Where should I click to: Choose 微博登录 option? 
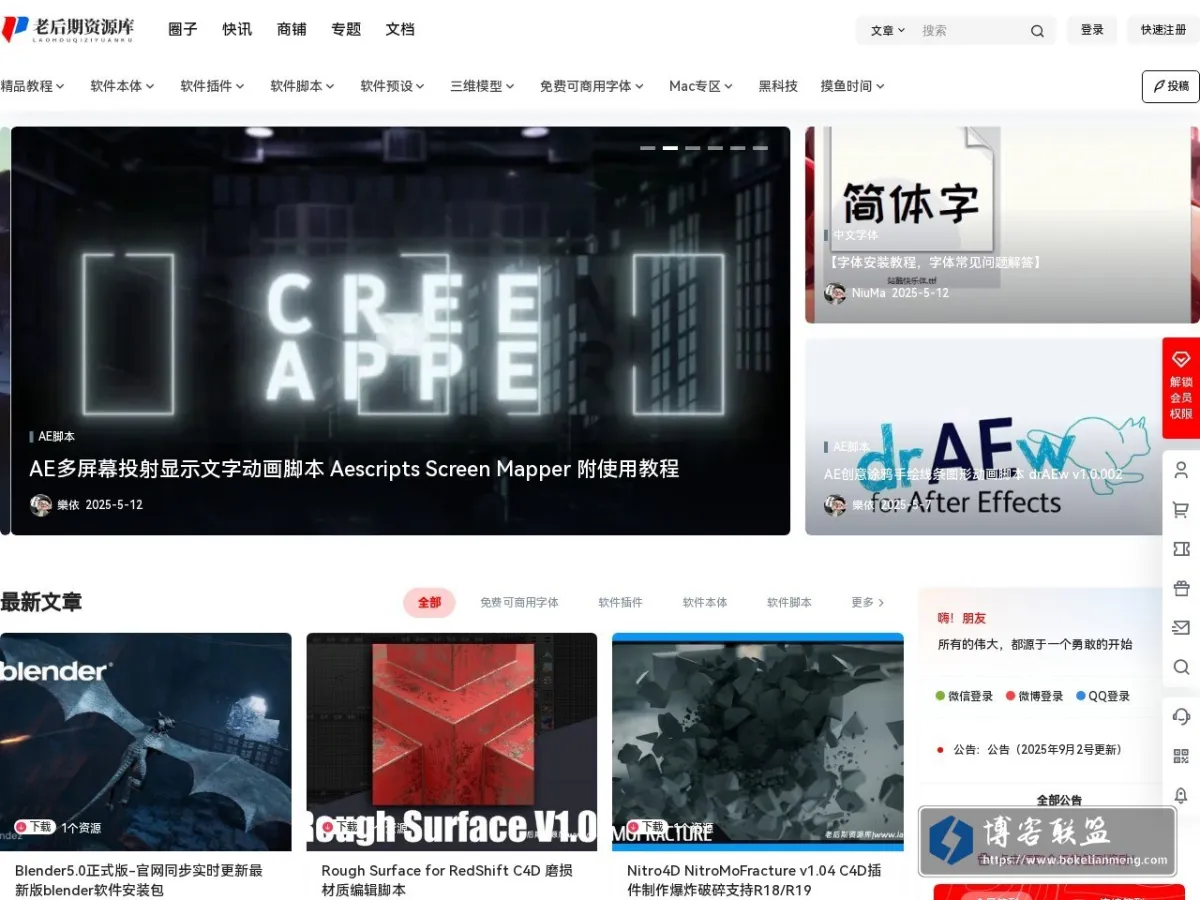point(1034,696)
